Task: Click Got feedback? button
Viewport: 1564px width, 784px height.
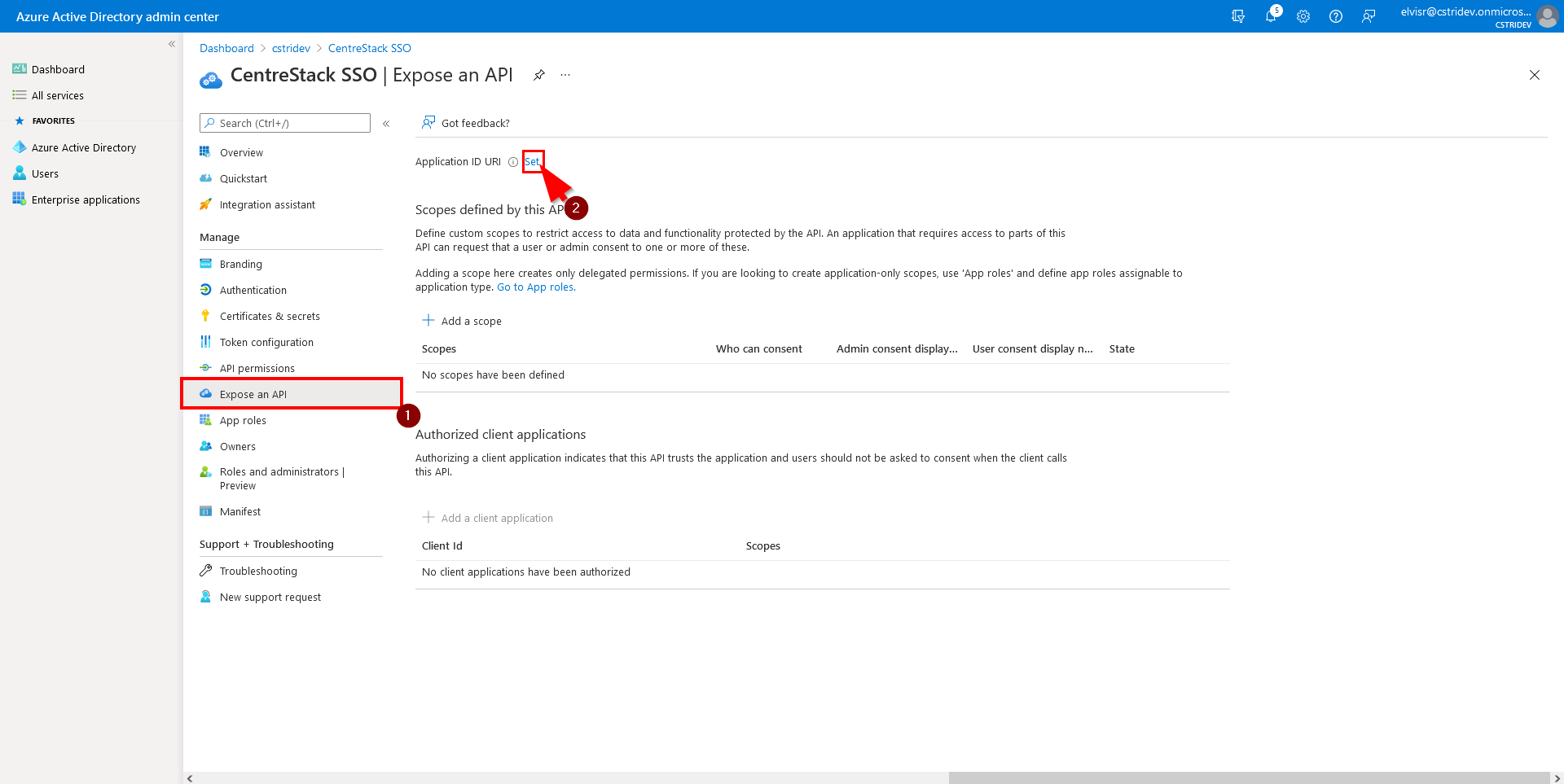Action: tap(465, 123)
